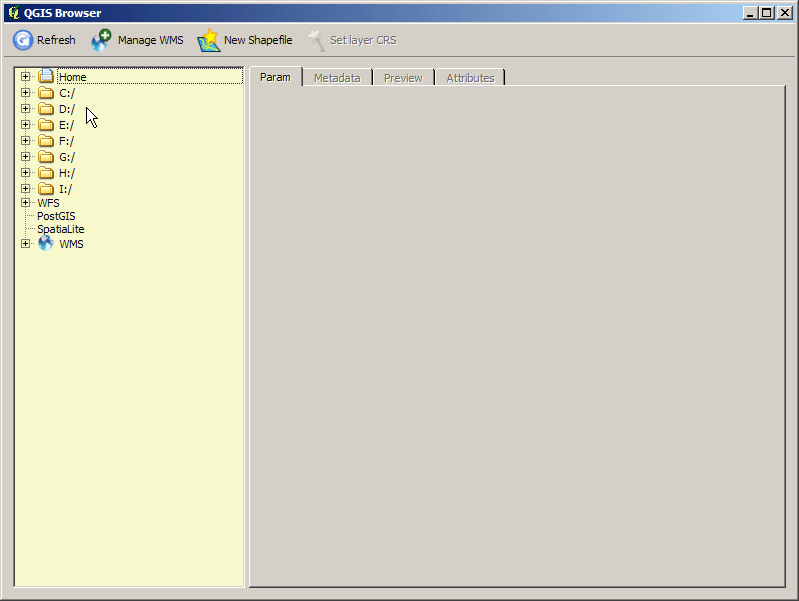Expand the WFS tree node

tap(25, 203)
